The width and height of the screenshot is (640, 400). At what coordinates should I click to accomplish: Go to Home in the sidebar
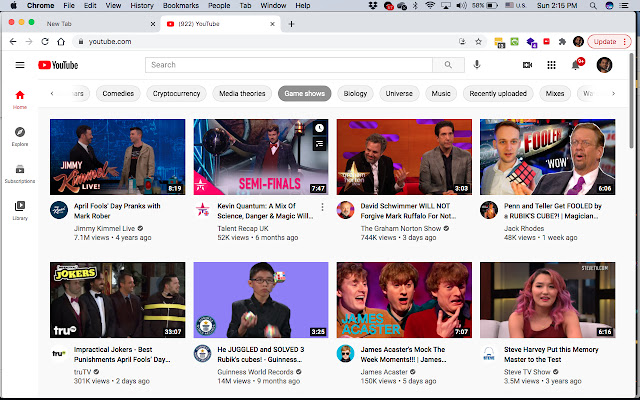(20, 100)
